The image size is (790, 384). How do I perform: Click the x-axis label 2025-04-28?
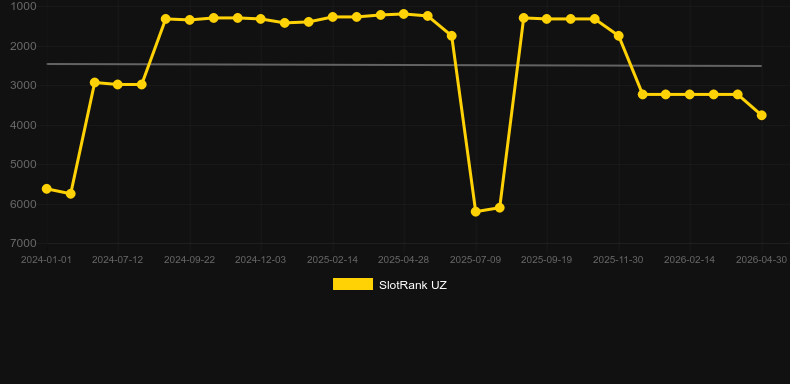[404, 260]
